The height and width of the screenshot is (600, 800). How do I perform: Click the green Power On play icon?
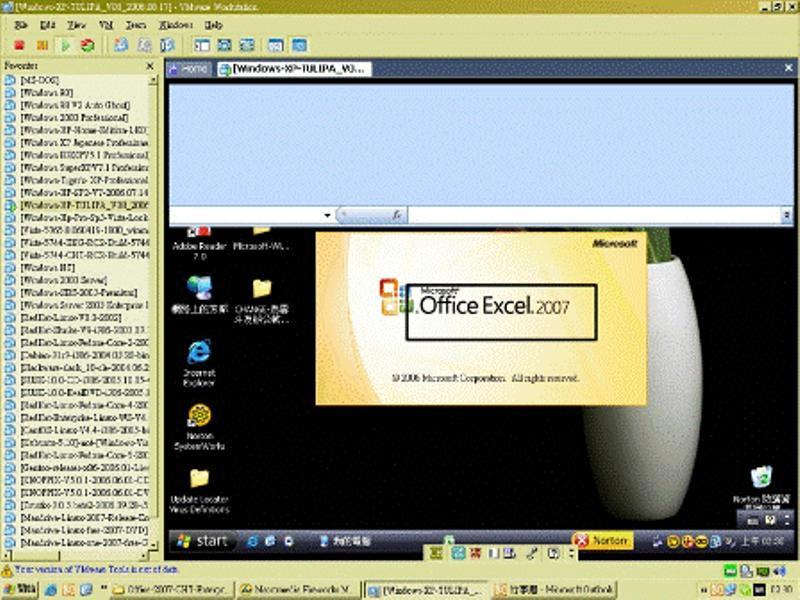click(x=65, y=45)
